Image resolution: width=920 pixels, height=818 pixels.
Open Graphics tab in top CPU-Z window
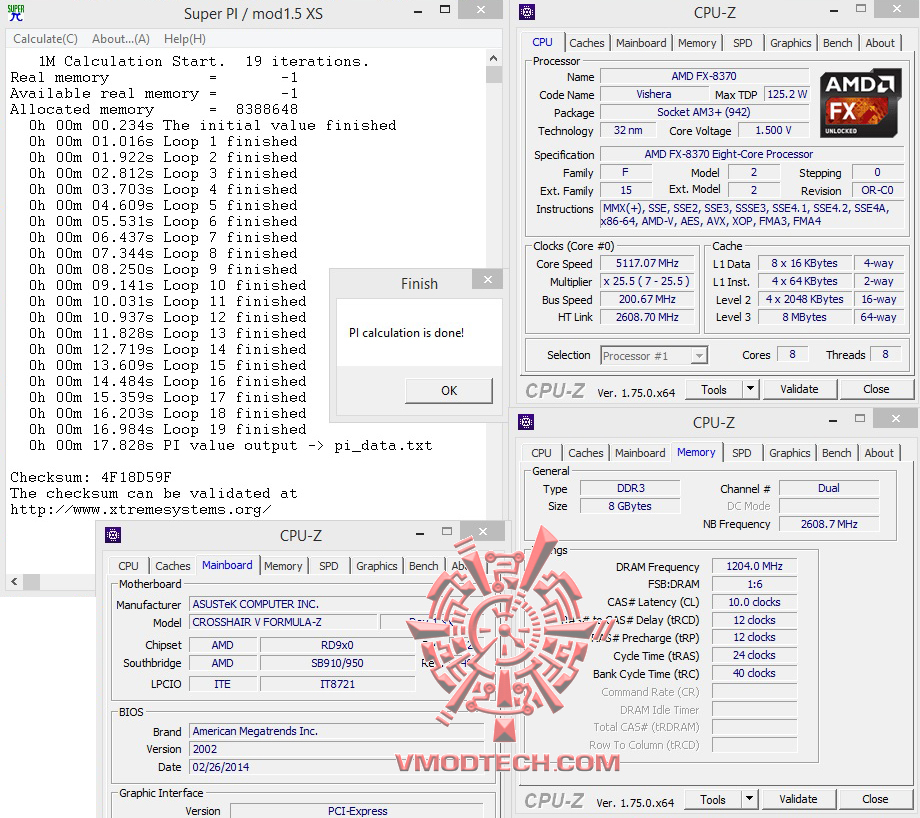click(x=790, y=43)
